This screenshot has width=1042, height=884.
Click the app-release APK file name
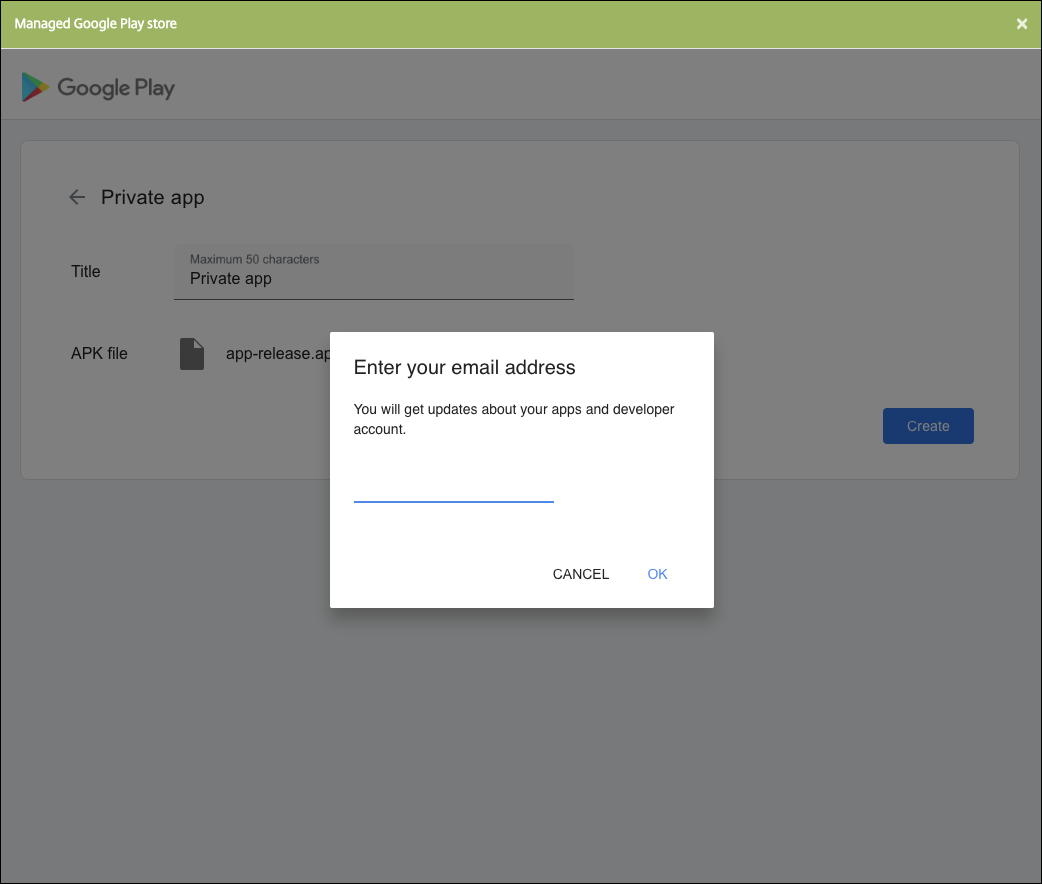point(278,354)
